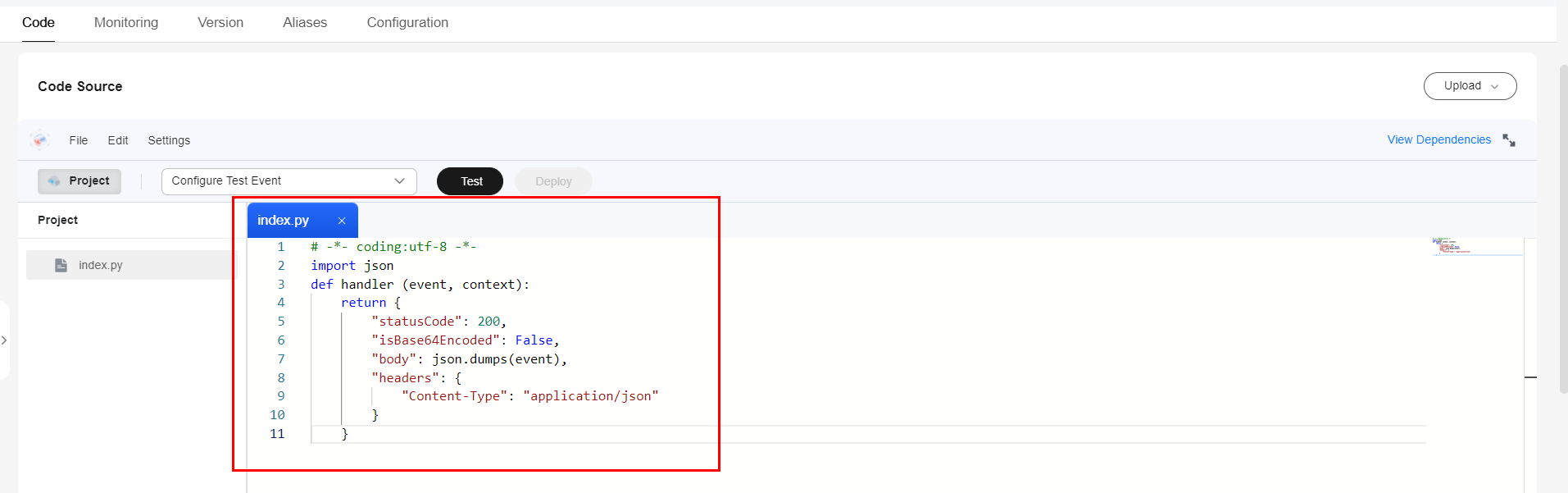Click the View Dependencies link
1568x493 pixels.
1438,140
